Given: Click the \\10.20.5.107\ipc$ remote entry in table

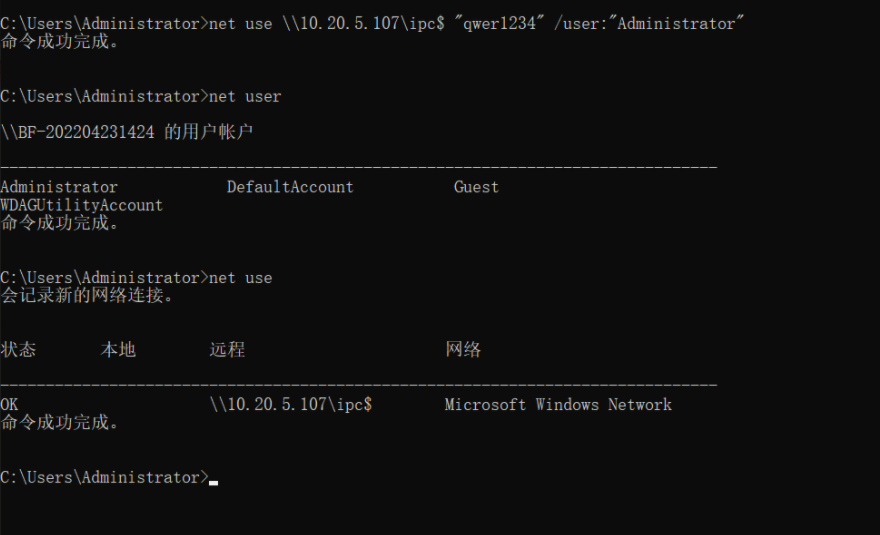Looking at the screenshot, I should pyautogui.click(x=291, y=404).
